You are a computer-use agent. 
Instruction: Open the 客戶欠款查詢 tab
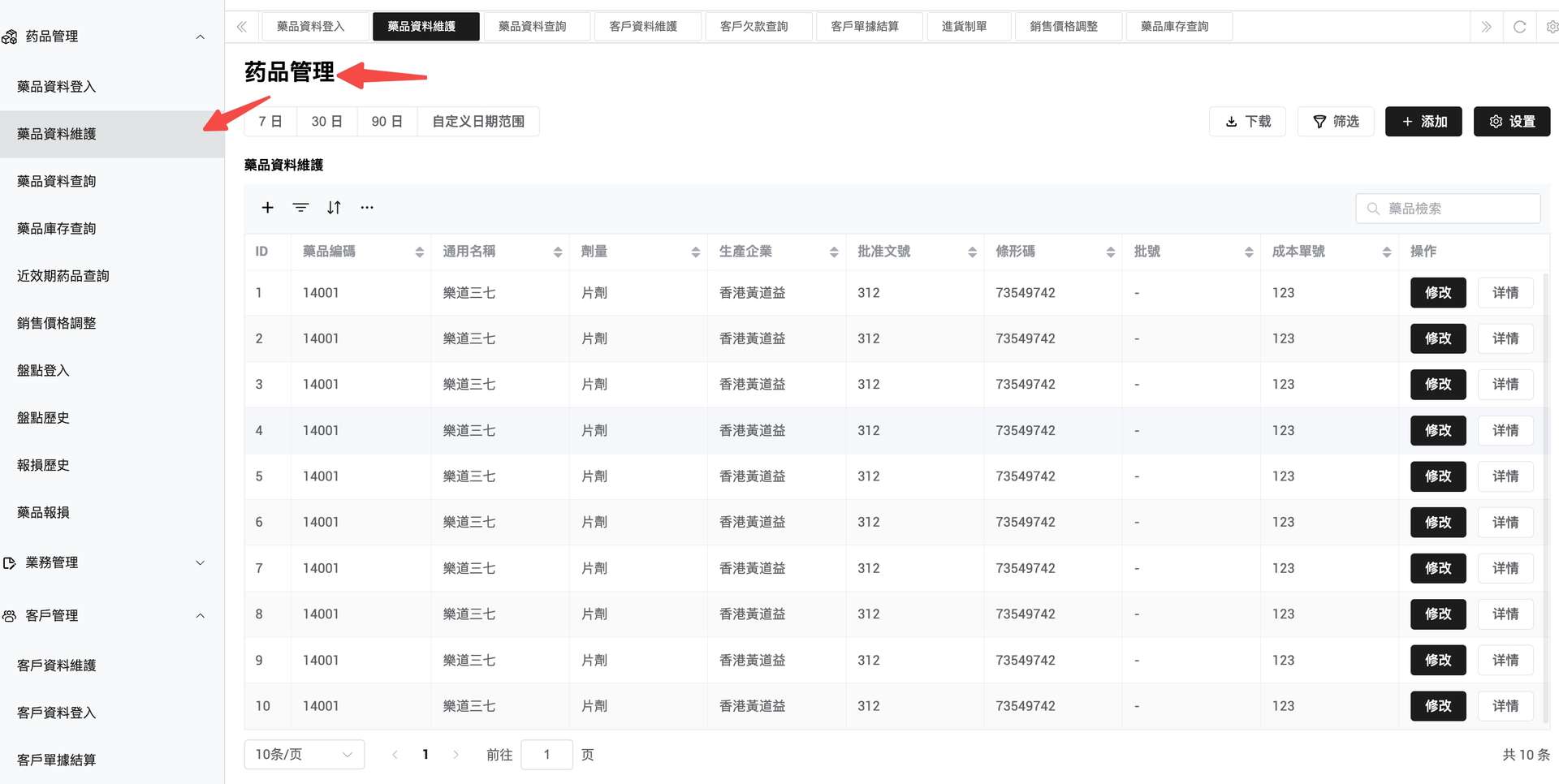pos(758,26)
